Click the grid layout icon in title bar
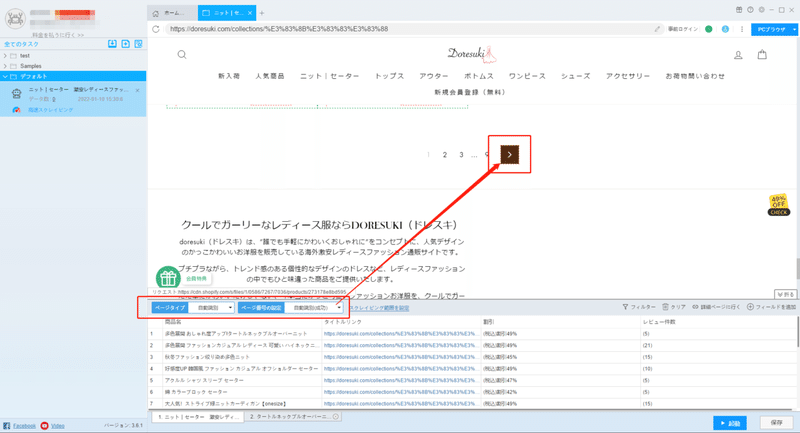800x433 pixels. click(x=739, y=10)
